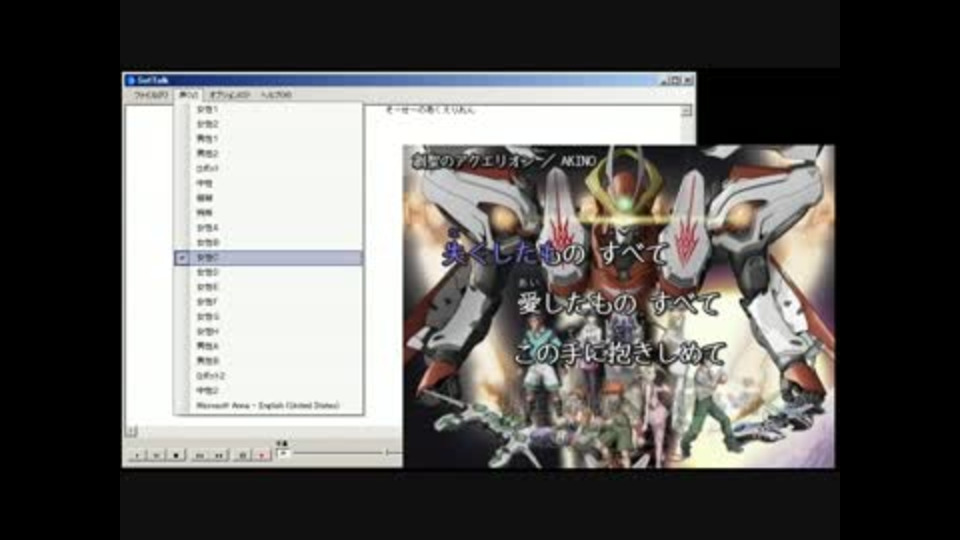Maximize the SofTalk window
Image resolution: width=960 pixels, height=540 pixels.
(676, 80)
